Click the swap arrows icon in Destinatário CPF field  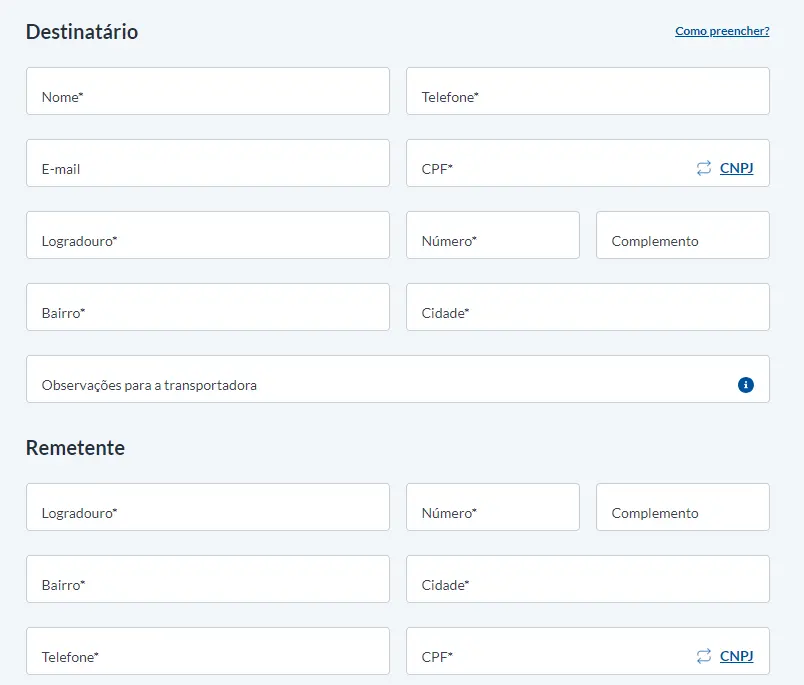(x=704, y=168)
